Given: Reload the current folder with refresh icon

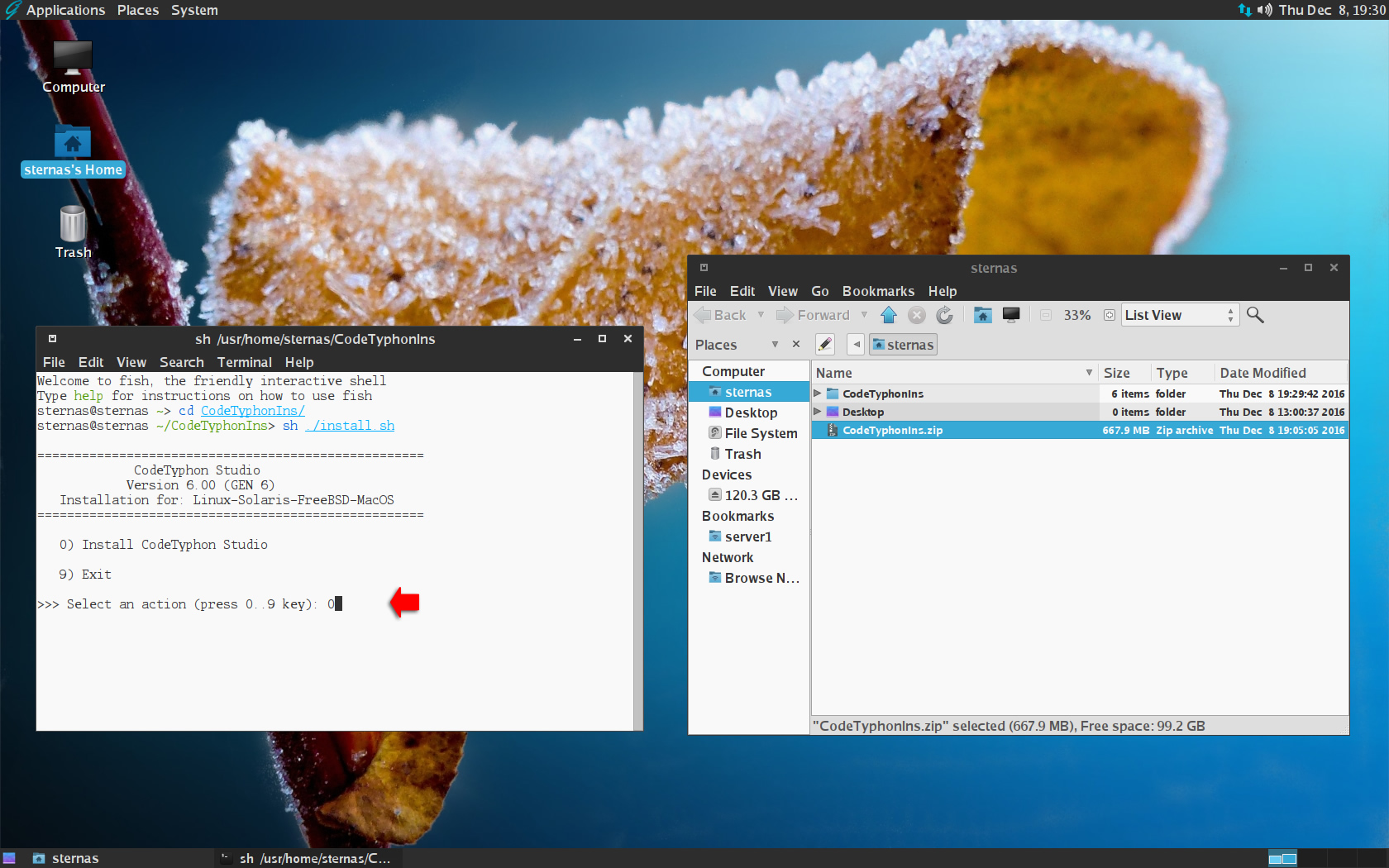Looking at the screenshot, I should point(944,315).
